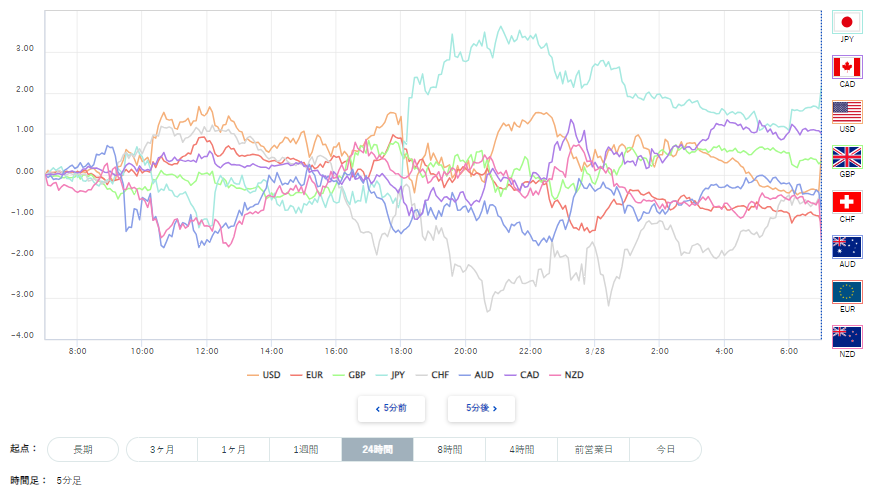Click the 3/28 date axis label
Screen dimensions: 873x500
[x=595, y=351]
